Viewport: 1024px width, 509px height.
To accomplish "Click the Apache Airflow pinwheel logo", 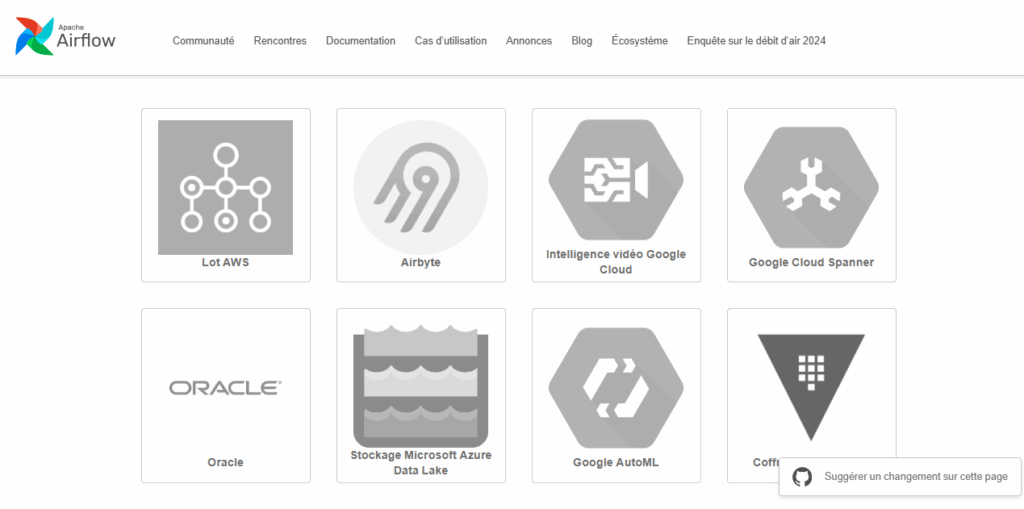I will pos(35,37).
